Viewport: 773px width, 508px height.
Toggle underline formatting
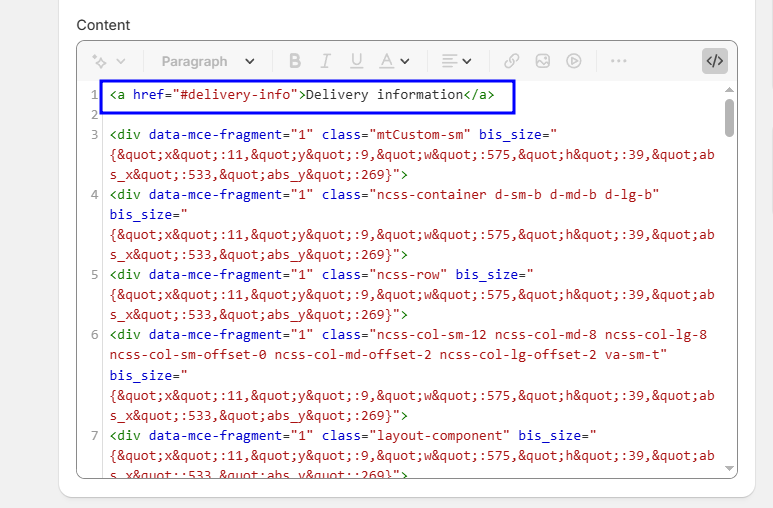click(x=356, y=61)
